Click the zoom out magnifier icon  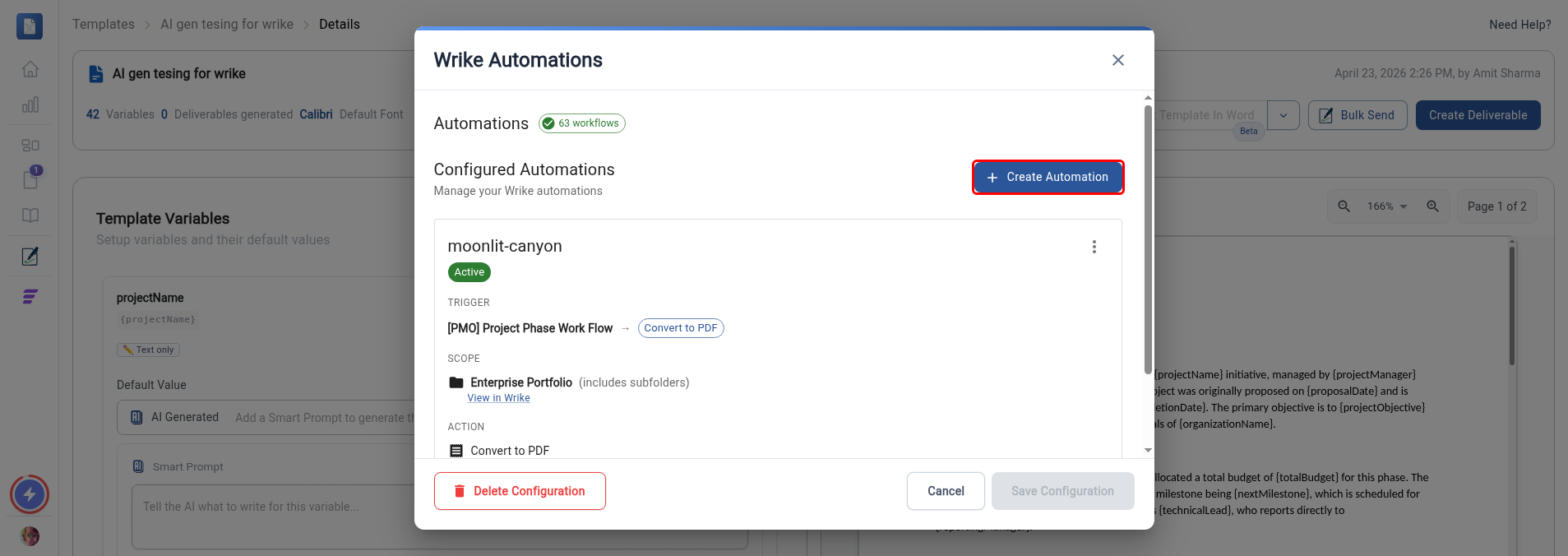point(1344,206)
